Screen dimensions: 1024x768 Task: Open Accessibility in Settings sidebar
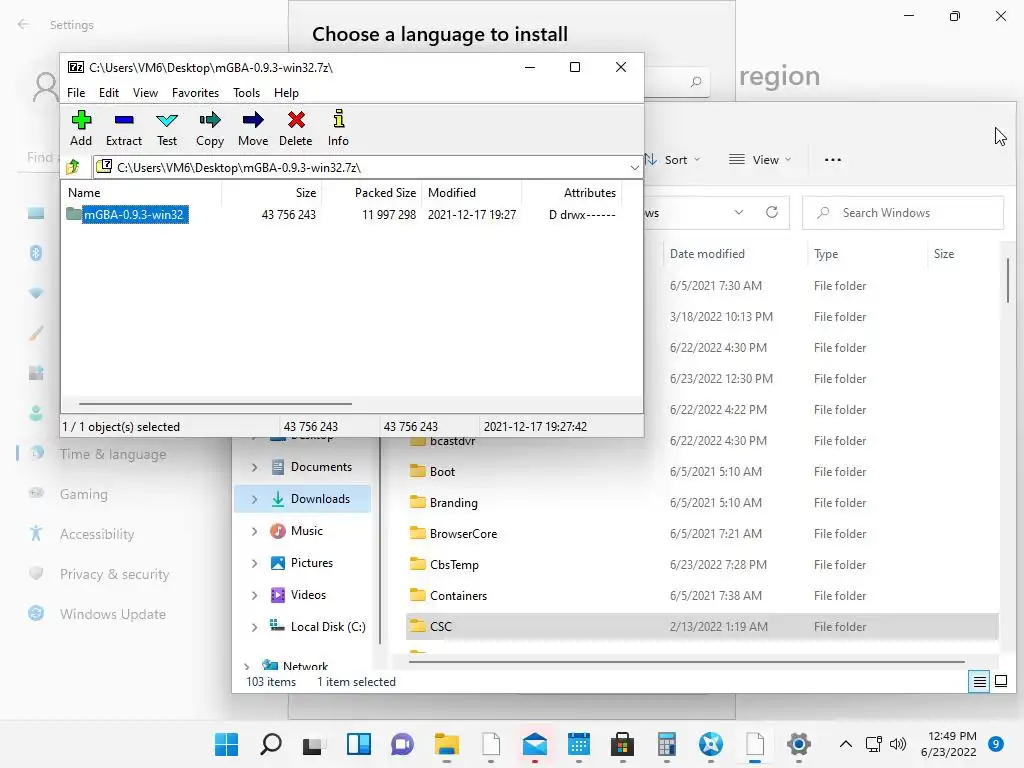pos(97,534)
